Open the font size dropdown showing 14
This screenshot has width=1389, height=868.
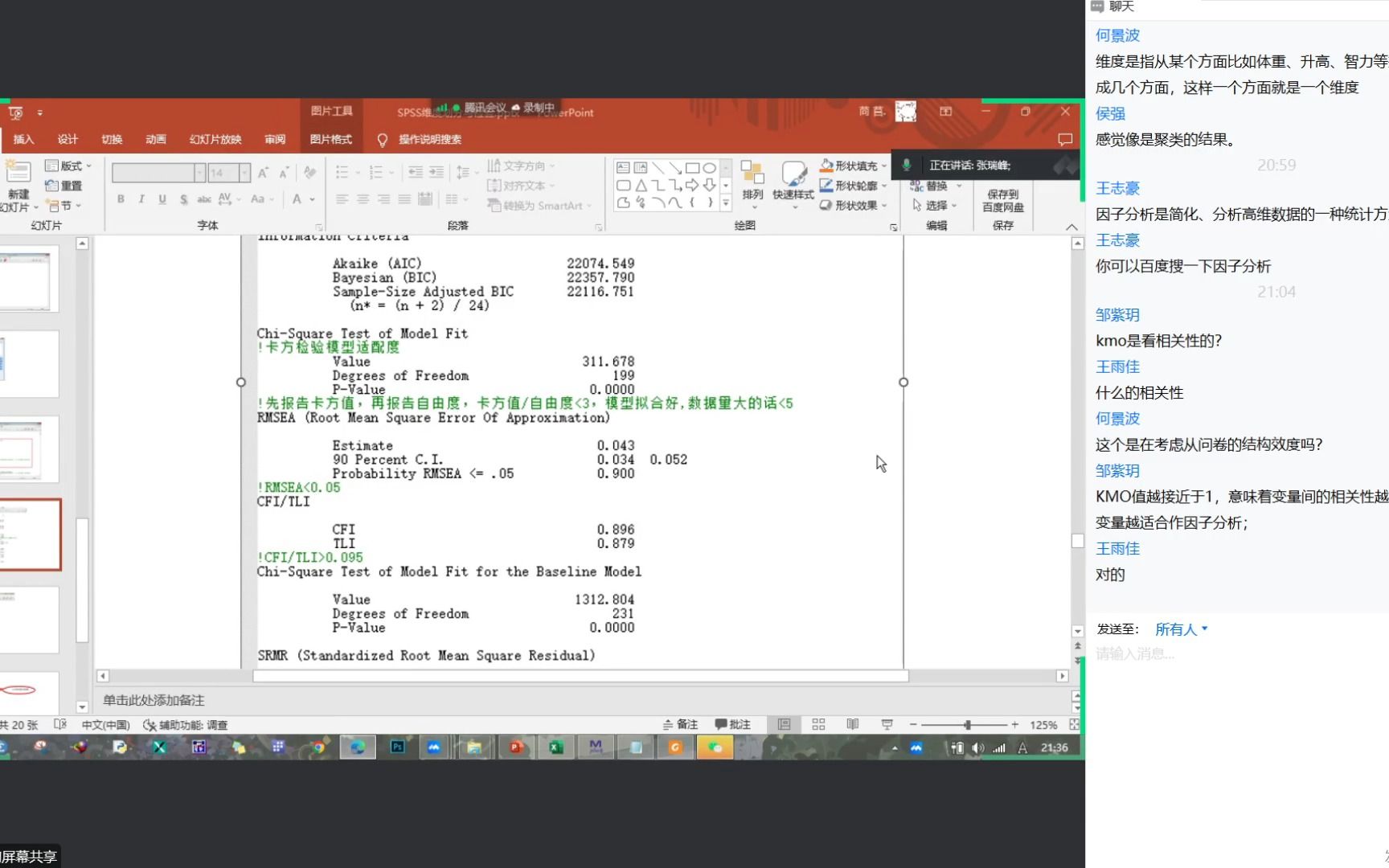coord(244,173)
